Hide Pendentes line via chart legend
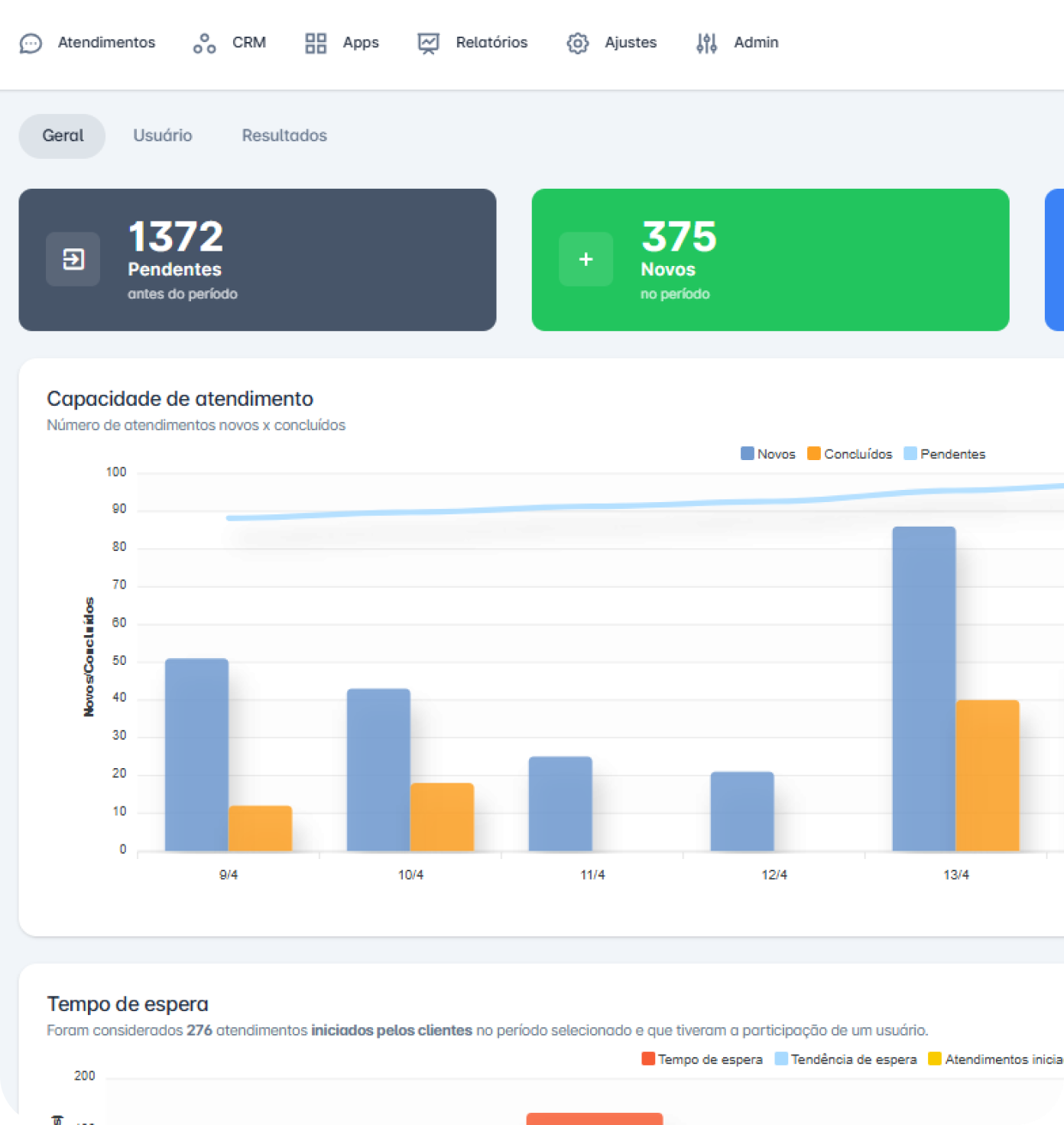This screenshot has width=1064, height=1125. point(945,454)
